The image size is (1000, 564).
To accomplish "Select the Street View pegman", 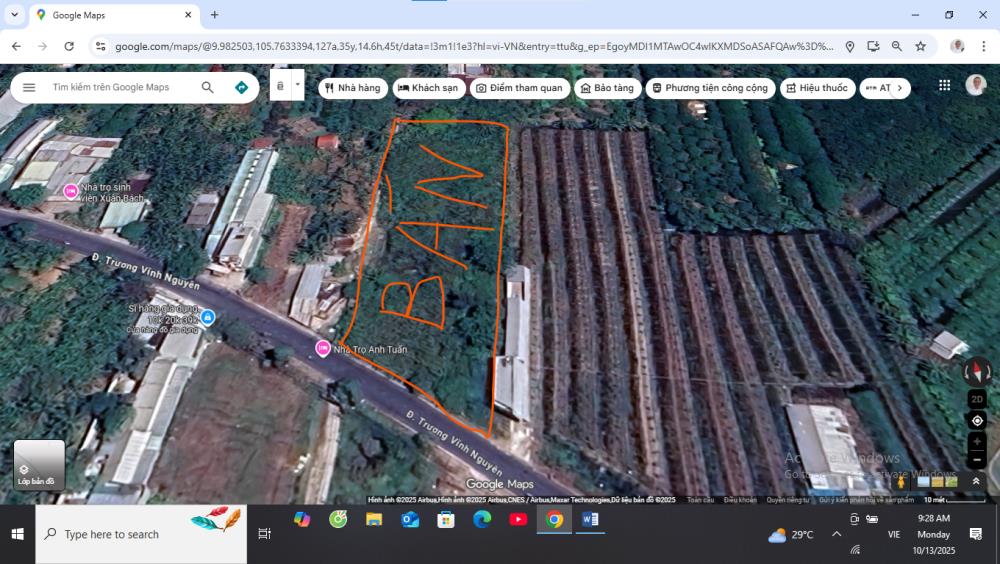I will pyautogui.click(x=901, y=482).
